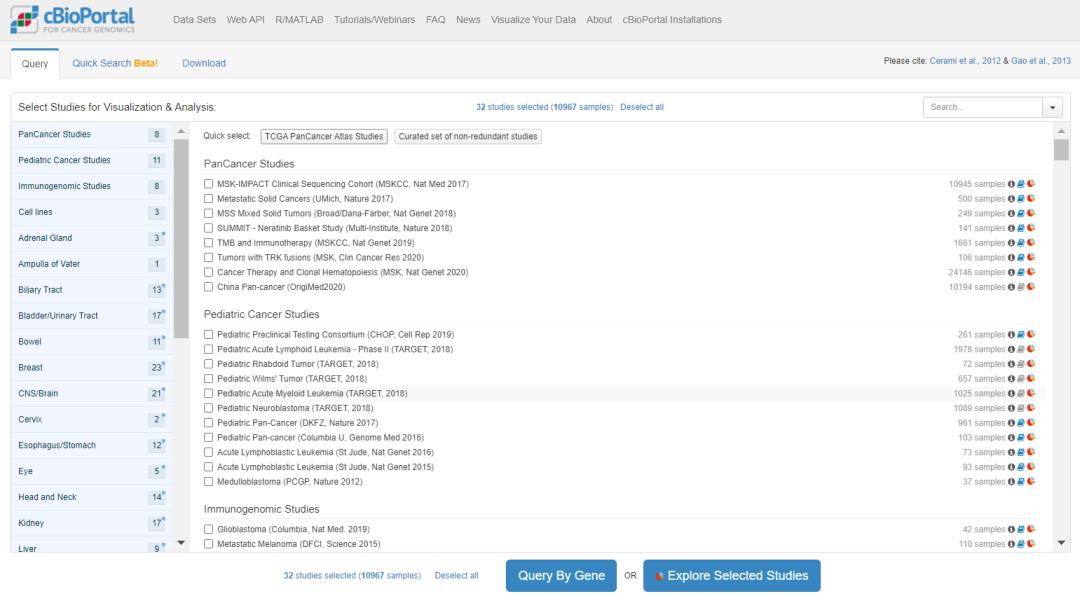1080x596 pixels.
Task: Open pie chart summary for Glioblastoma (Columbia)
Action: point(1031,529)
